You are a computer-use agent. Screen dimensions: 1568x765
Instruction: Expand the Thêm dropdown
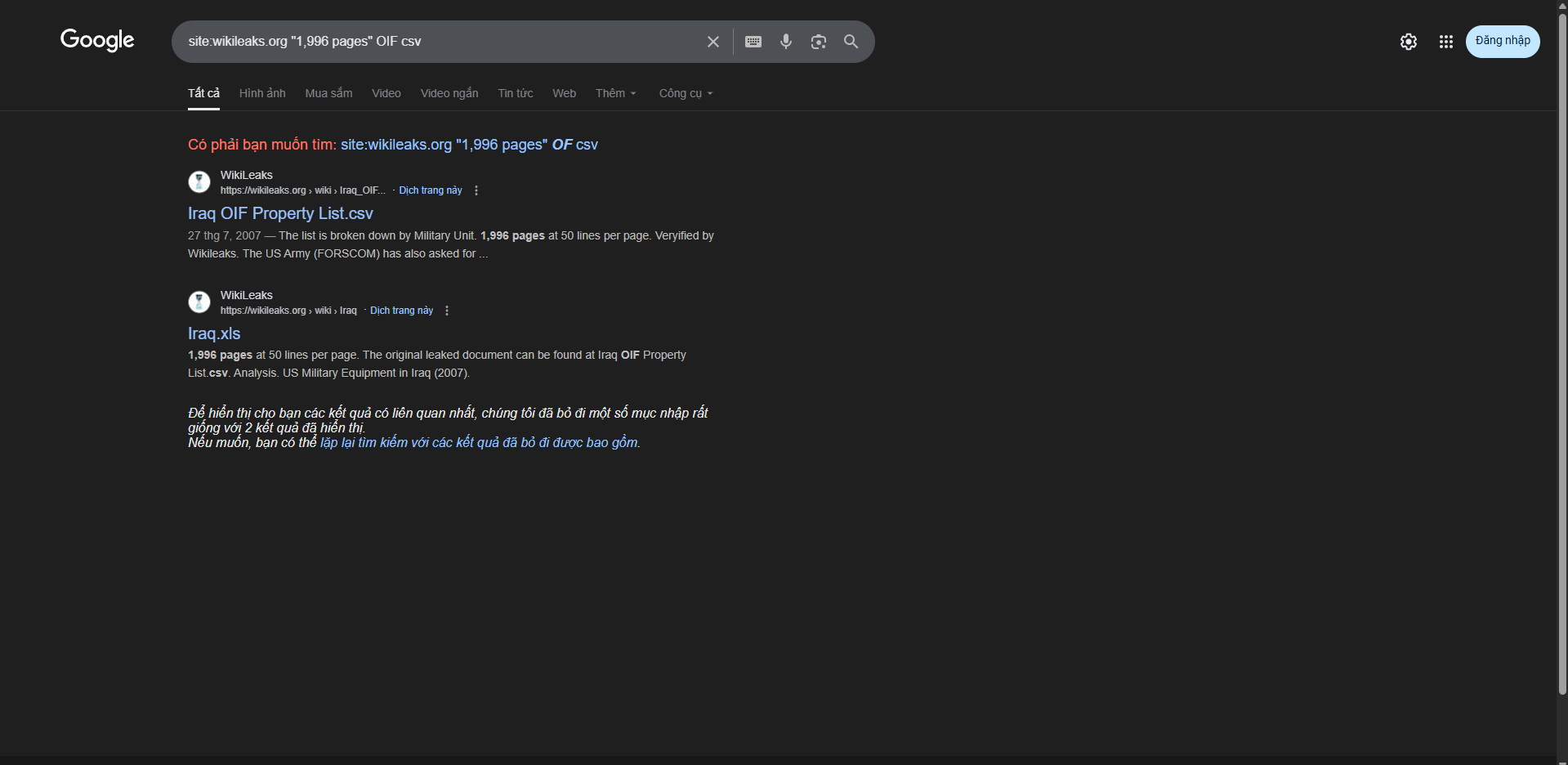point(616,93)
